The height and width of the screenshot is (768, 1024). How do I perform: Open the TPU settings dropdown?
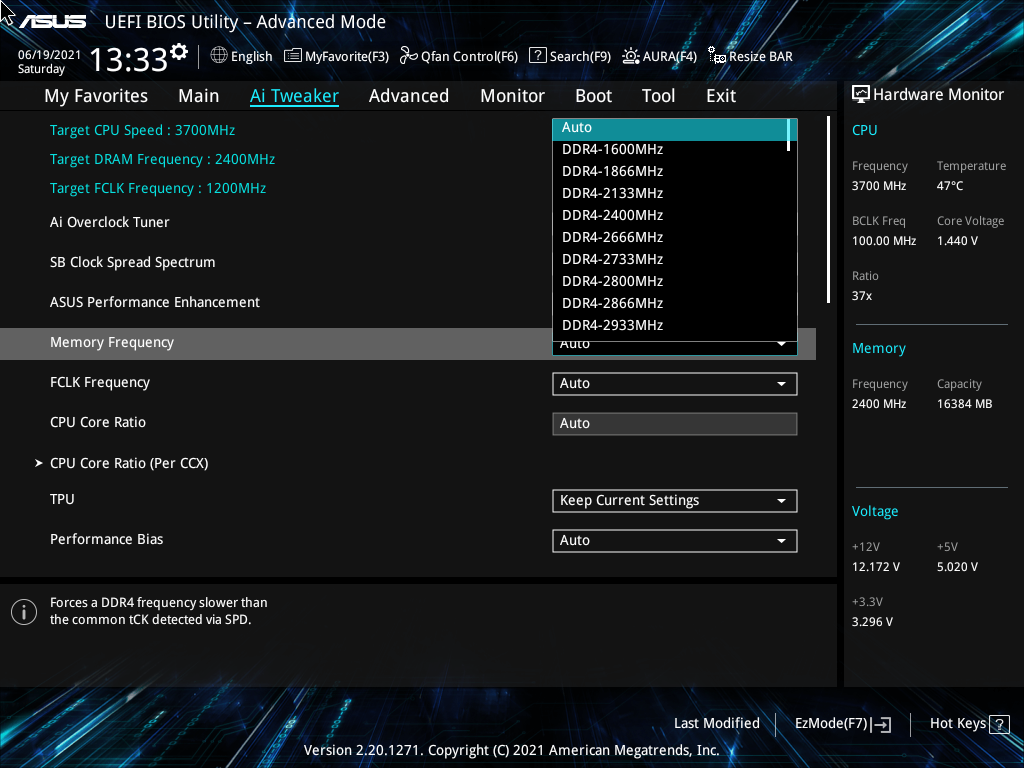coord(674,500)
